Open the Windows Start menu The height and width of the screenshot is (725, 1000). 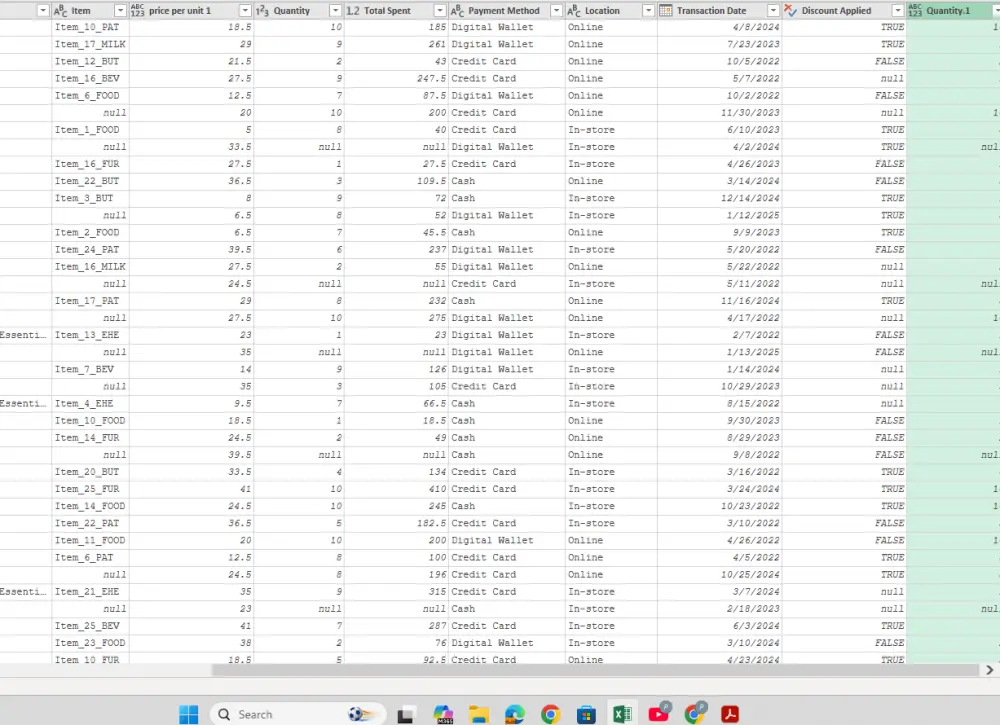pyautogui.click(x=188, y=714)
